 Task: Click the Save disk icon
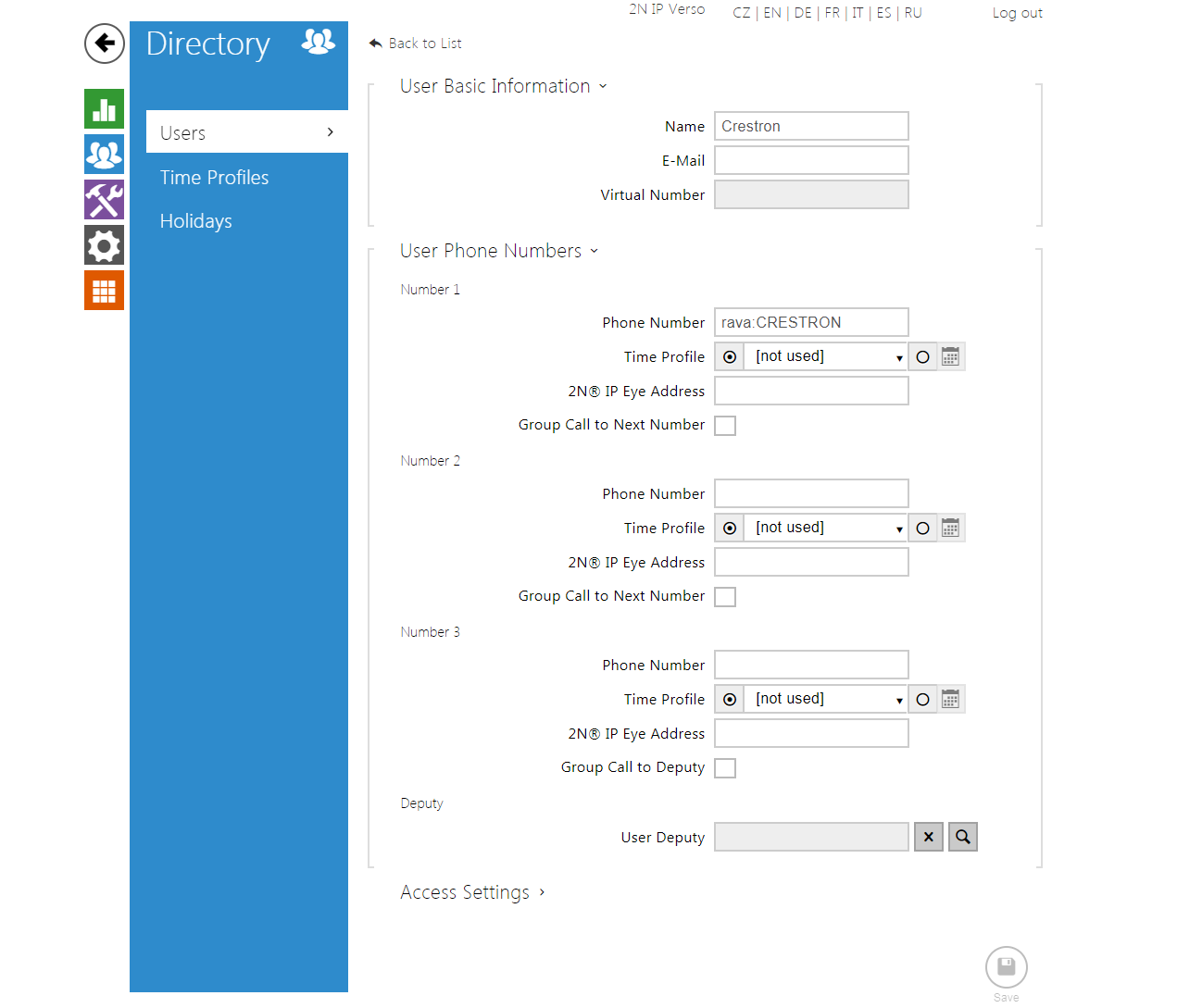1006,966
